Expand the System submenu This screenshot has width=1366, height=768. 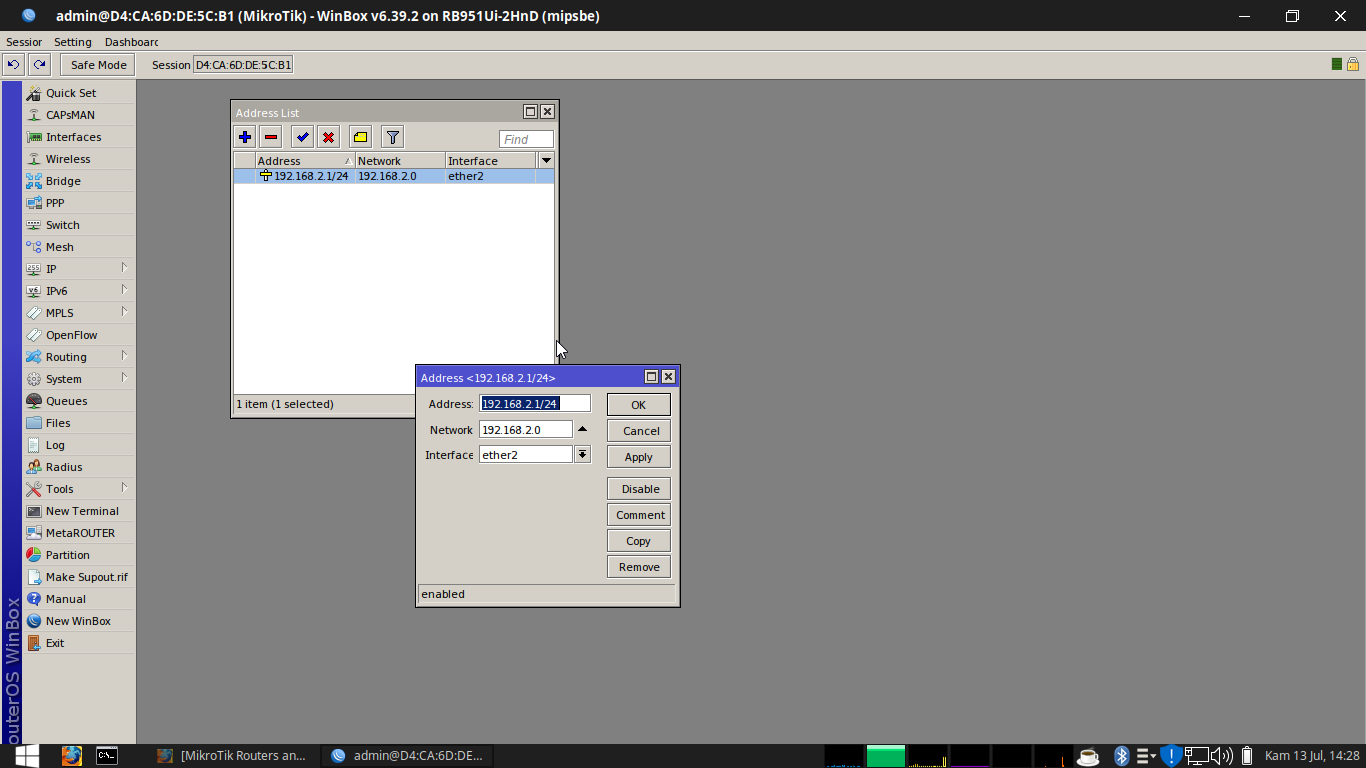pos(79,379)
